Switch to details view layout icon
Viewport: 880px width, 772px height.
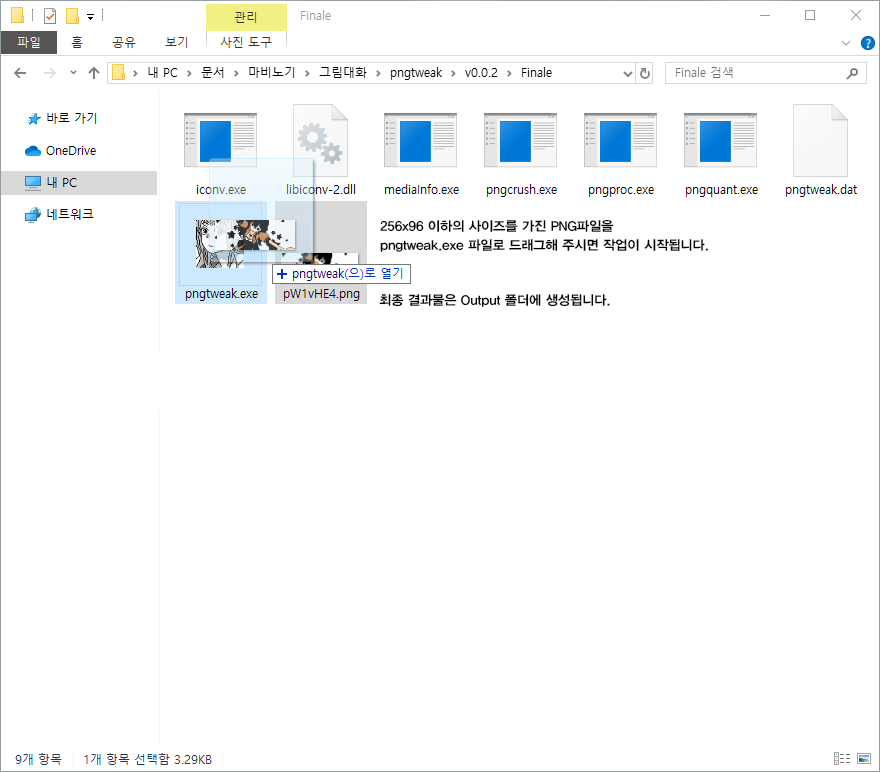tap(842, 759)
